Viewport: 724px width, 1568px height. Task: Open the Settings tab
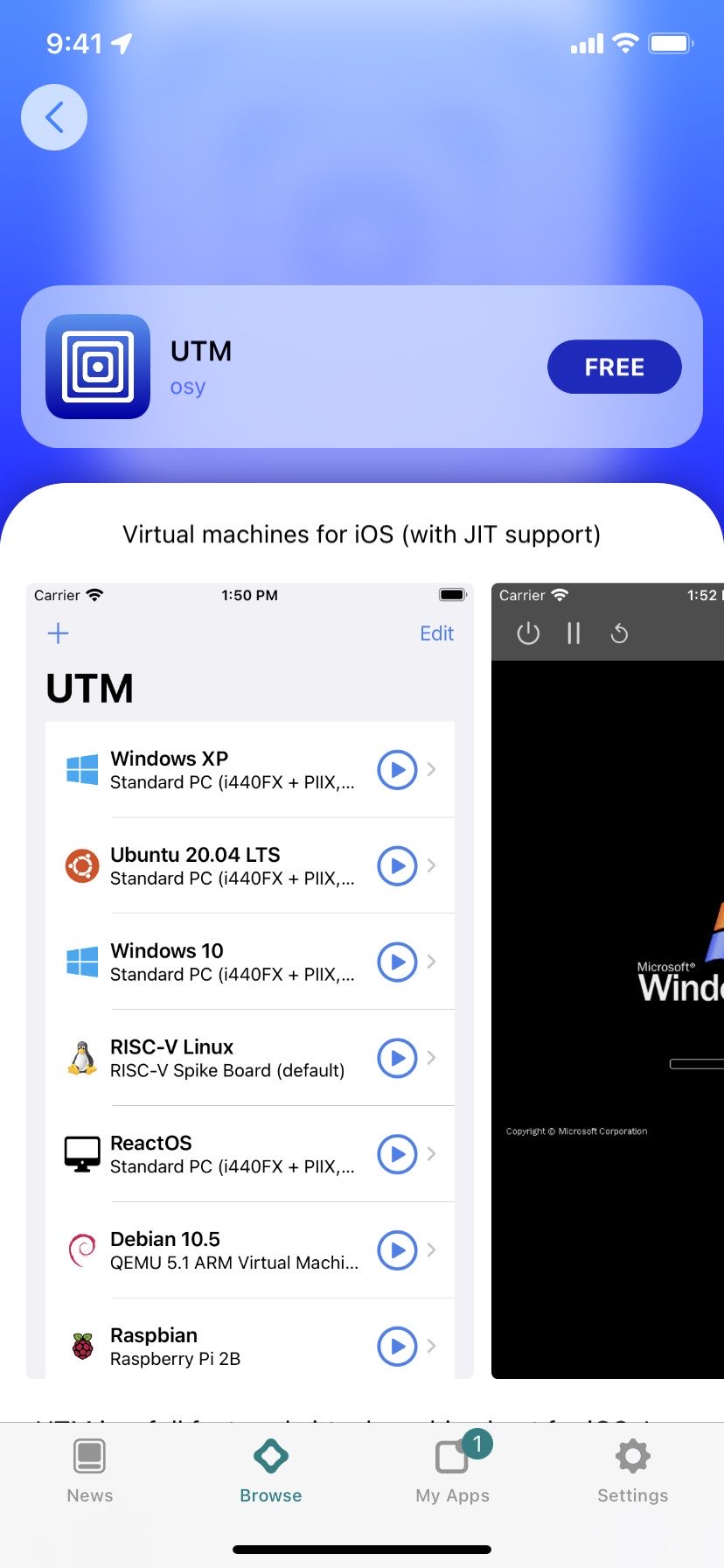coord(633,1472)
